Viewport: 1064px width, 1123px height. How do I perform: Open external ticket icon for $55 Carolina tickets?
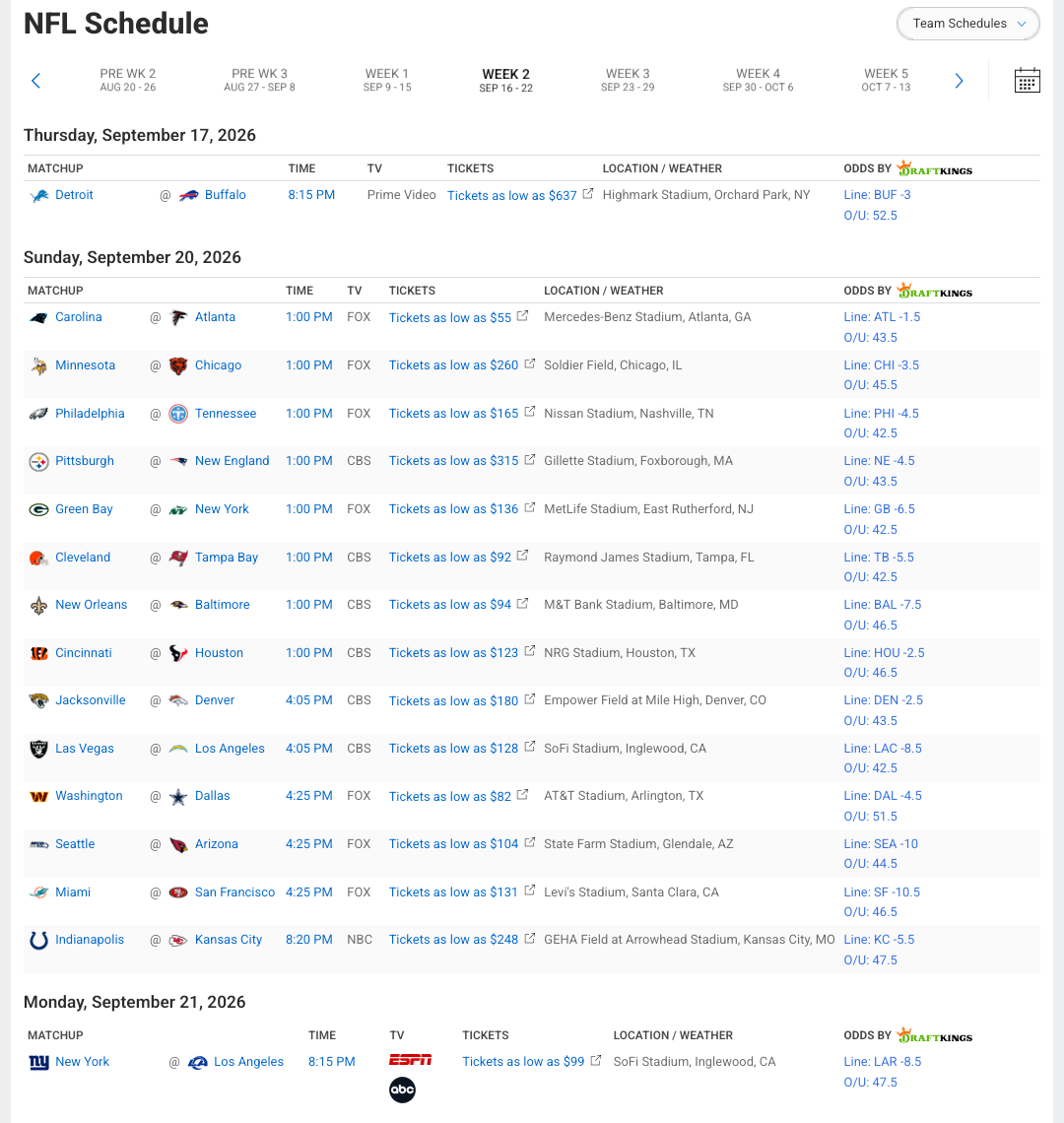point(523,316)
